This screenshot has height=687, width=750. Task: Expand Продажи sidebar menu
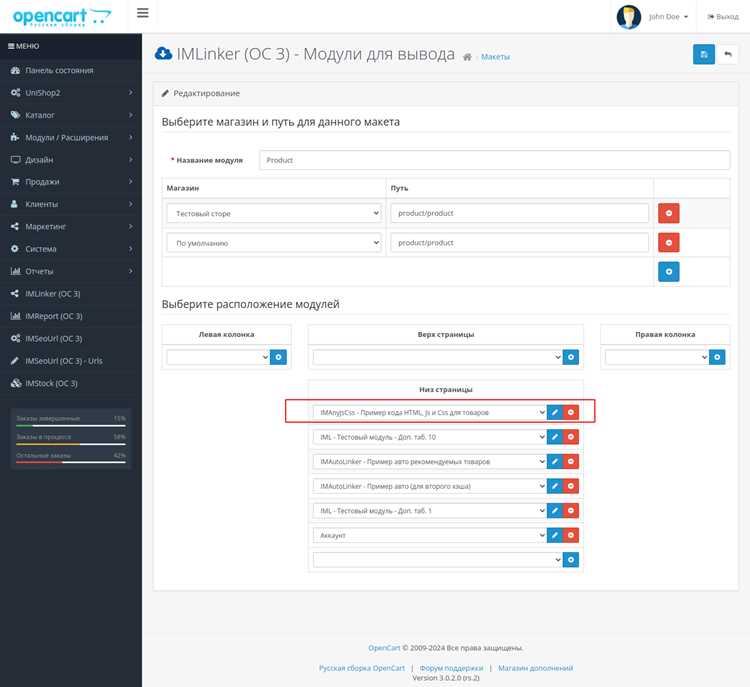[71, 182]
